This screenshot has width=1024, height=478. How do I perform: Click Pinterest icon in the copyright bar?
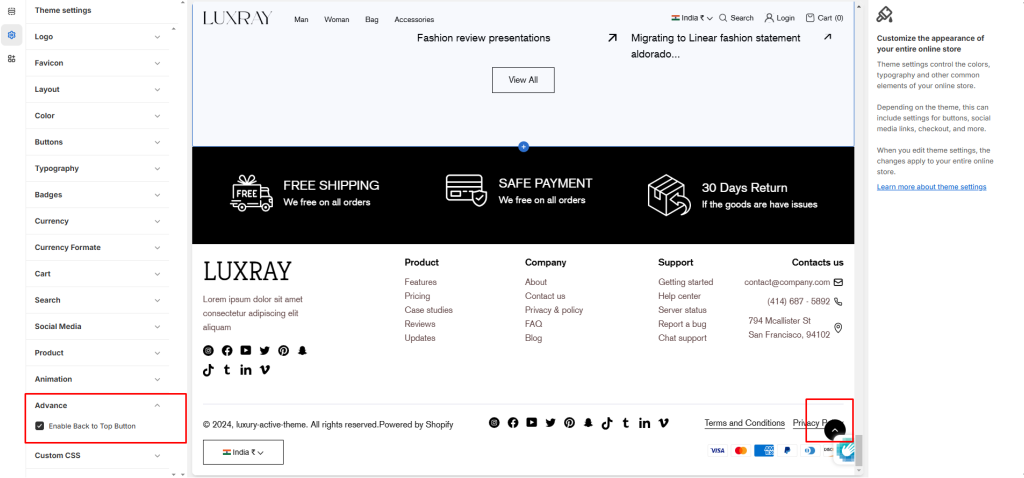point(569,422)
